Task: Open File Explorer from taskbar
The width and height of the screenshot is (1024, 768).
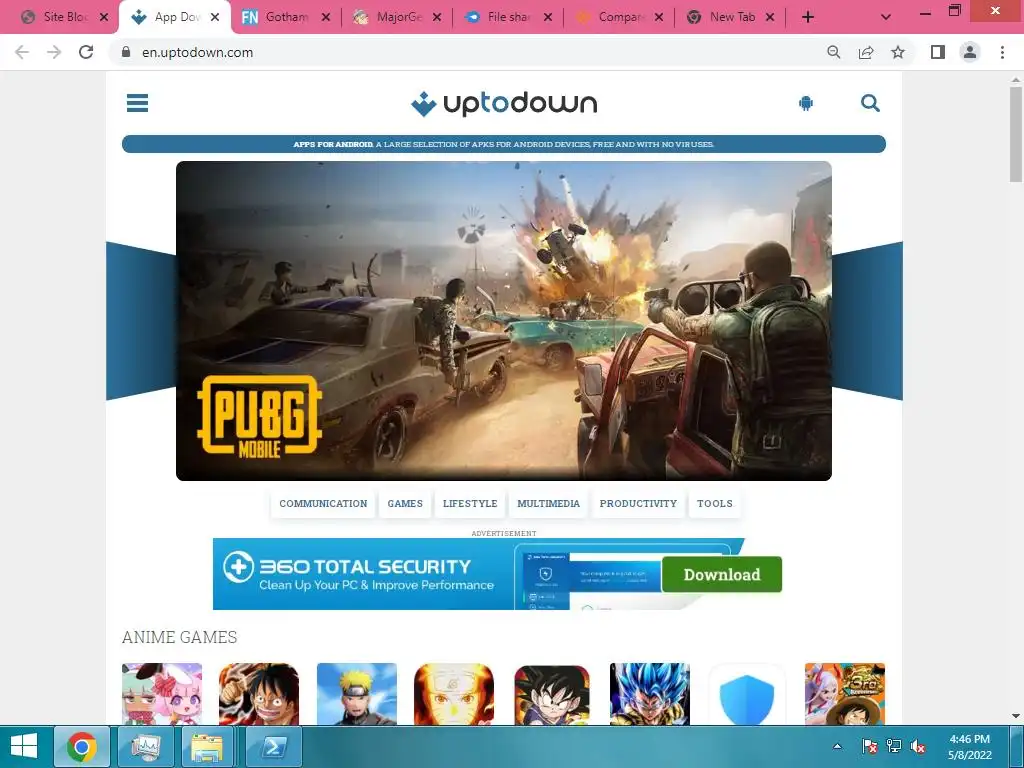Action: [x=208, y=746]
